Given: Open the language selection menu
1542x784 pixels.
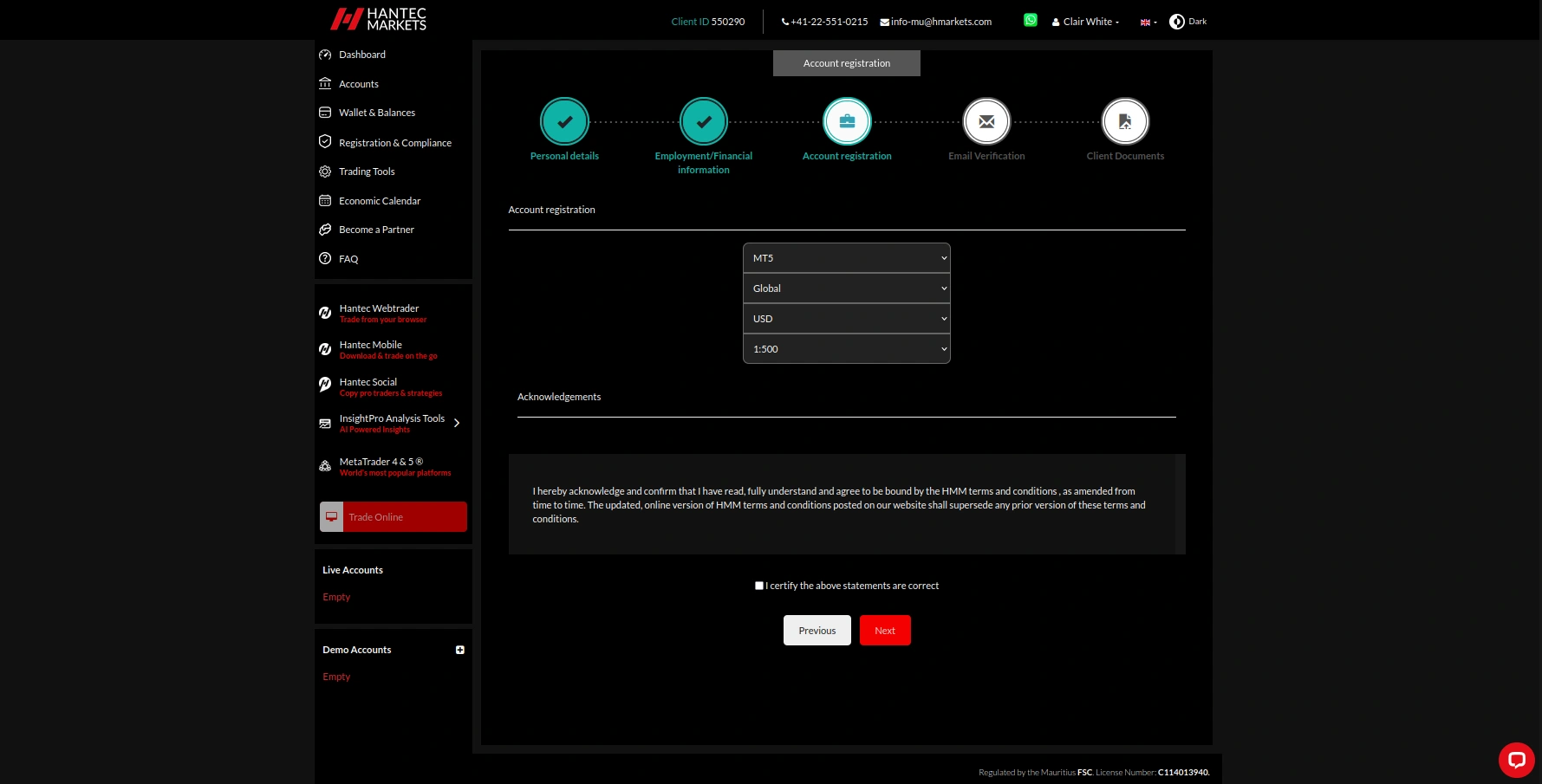Looking at the screenshot, I should coord(1146,21).
